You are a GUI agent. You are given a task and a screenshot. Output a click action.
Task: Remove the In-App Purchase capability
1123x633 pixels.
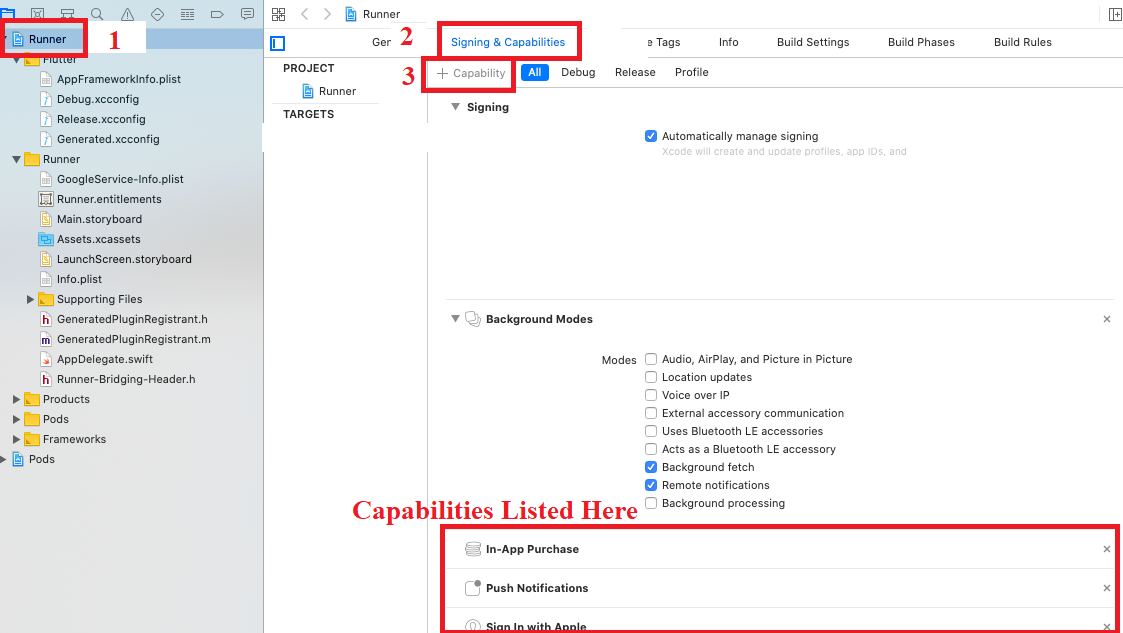(1107, 549)
